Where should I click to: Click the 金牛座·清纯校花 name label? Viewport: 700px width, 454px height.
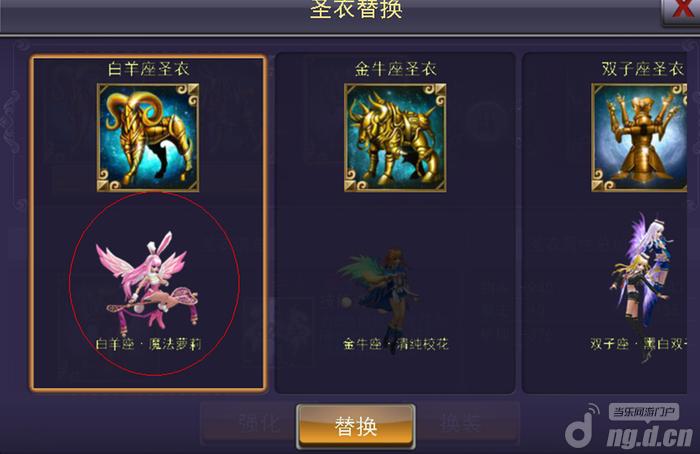tap(395, 344)
